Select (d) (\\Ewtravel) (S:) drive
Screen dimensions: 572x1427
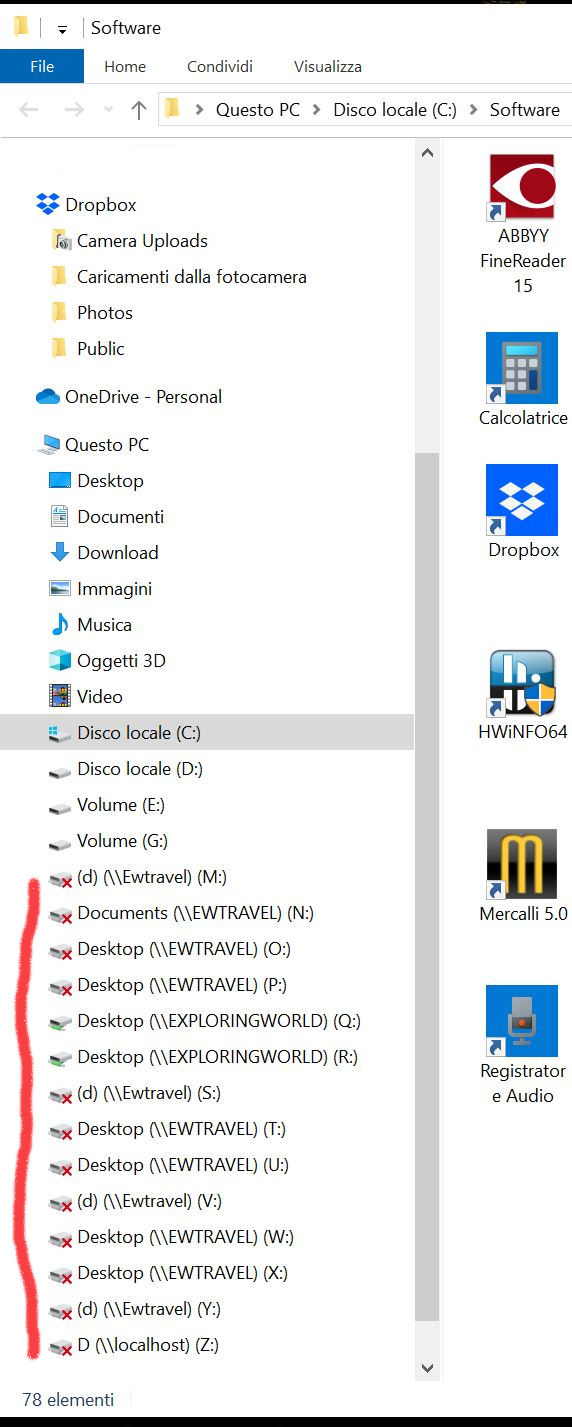pos(149,1093)
